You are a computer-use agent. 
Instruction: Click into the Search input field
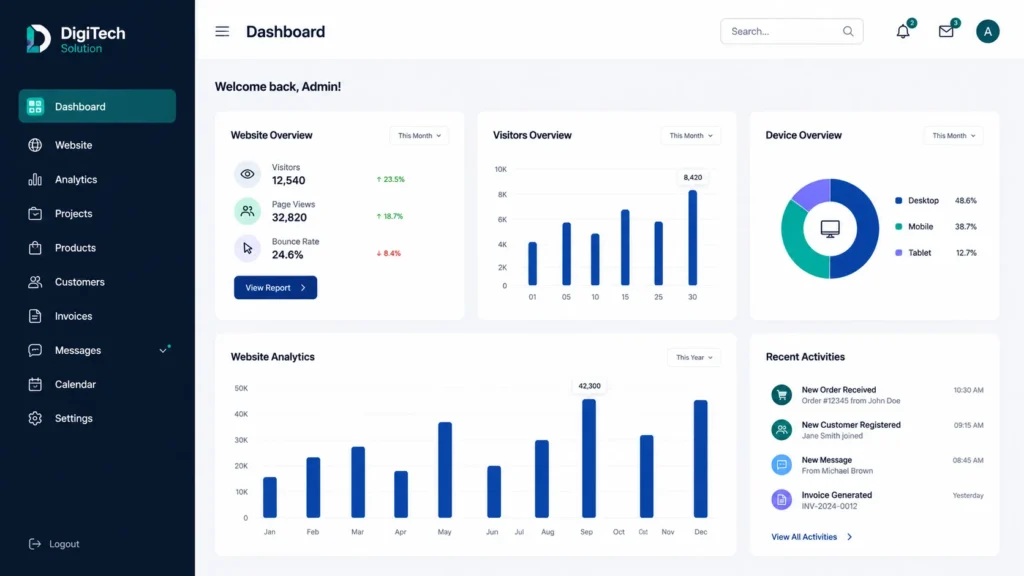(784, 31)
